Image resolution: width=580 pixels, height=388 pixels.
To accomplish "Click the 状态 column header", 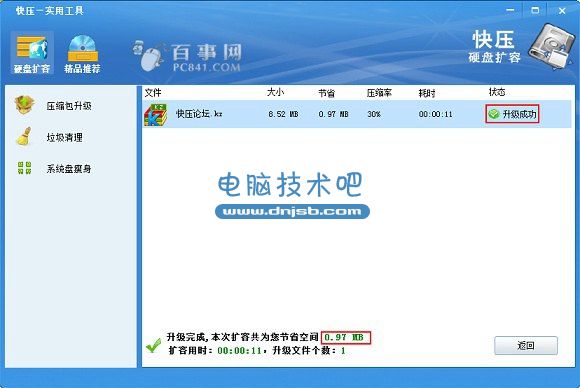I will (x=497, y=92).
